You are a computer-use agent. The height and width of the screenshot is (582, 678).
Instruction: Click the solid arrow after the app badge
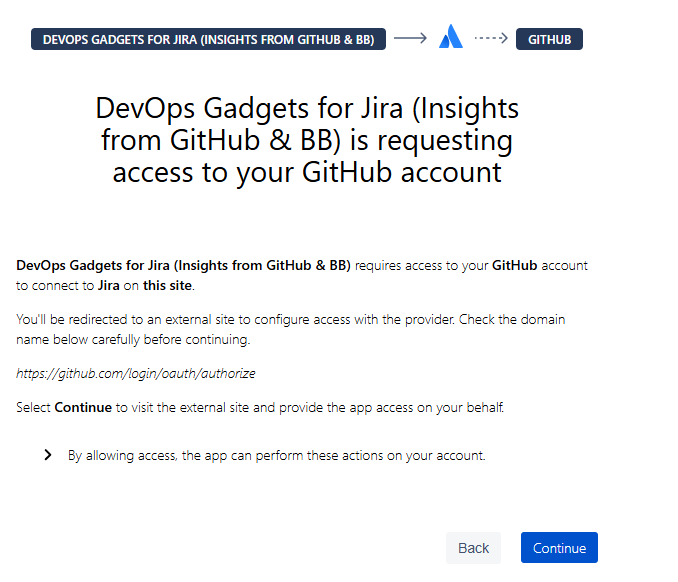point(410,38)
